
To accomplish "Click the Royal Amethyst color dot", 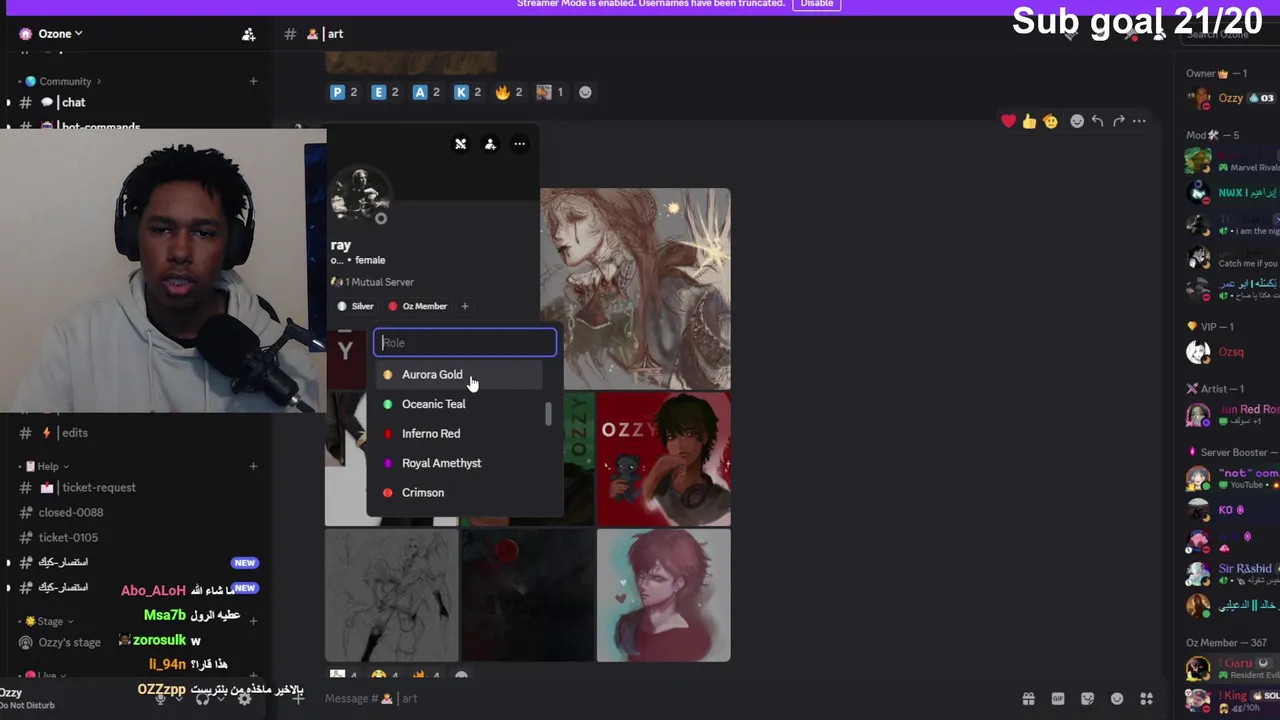I will 388,463.
